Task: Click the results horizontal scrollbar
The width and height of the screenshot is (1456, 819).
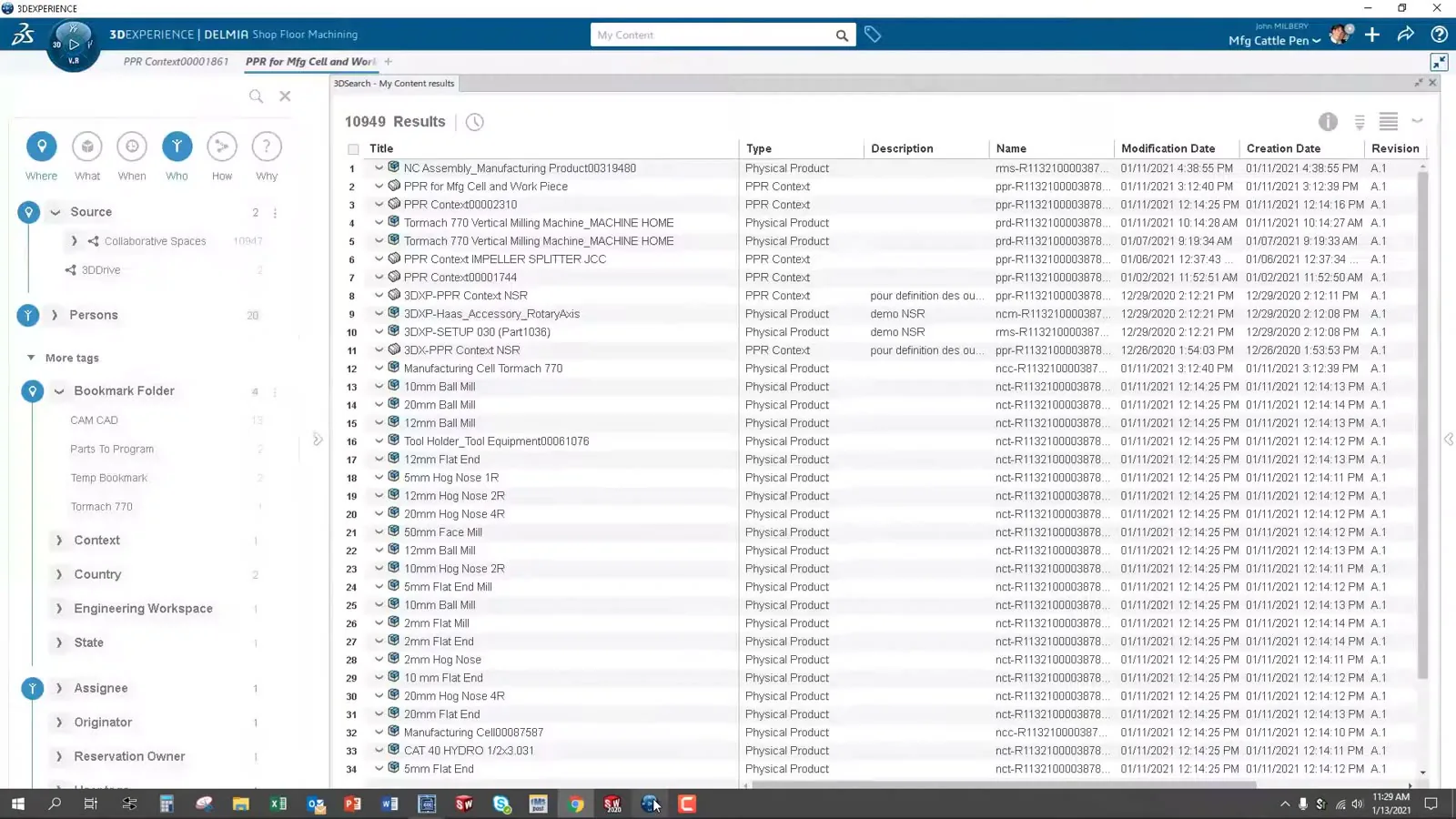Action: tap(1005, 785)
